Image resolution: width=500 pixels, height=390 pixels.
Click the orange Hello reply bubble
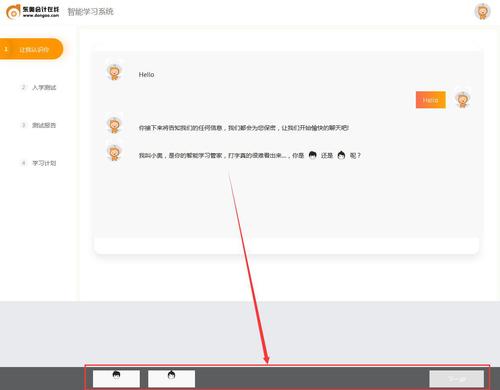[x=430, y=100]
